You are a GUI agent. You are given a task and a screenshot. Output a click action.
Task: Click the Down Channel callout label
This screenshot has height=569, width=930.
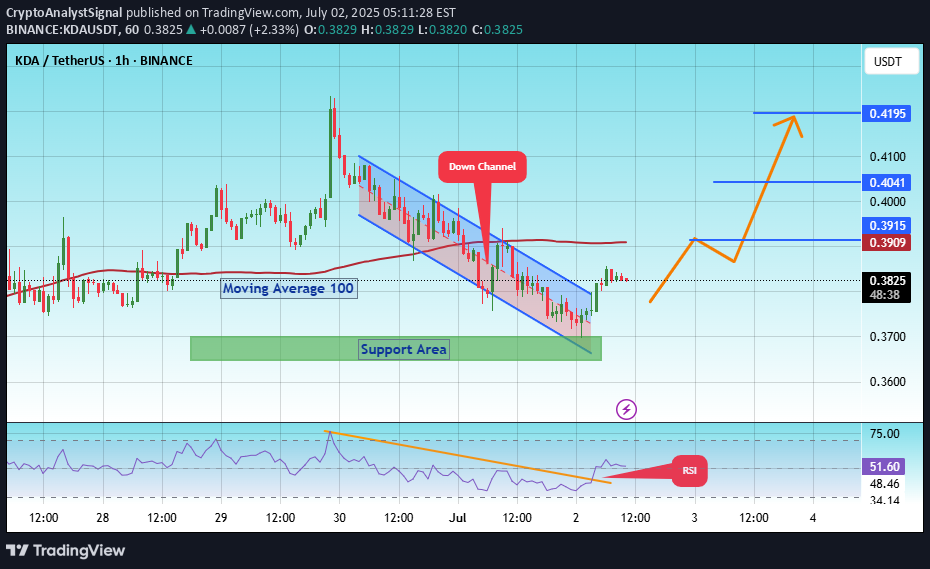pos(482,167)
